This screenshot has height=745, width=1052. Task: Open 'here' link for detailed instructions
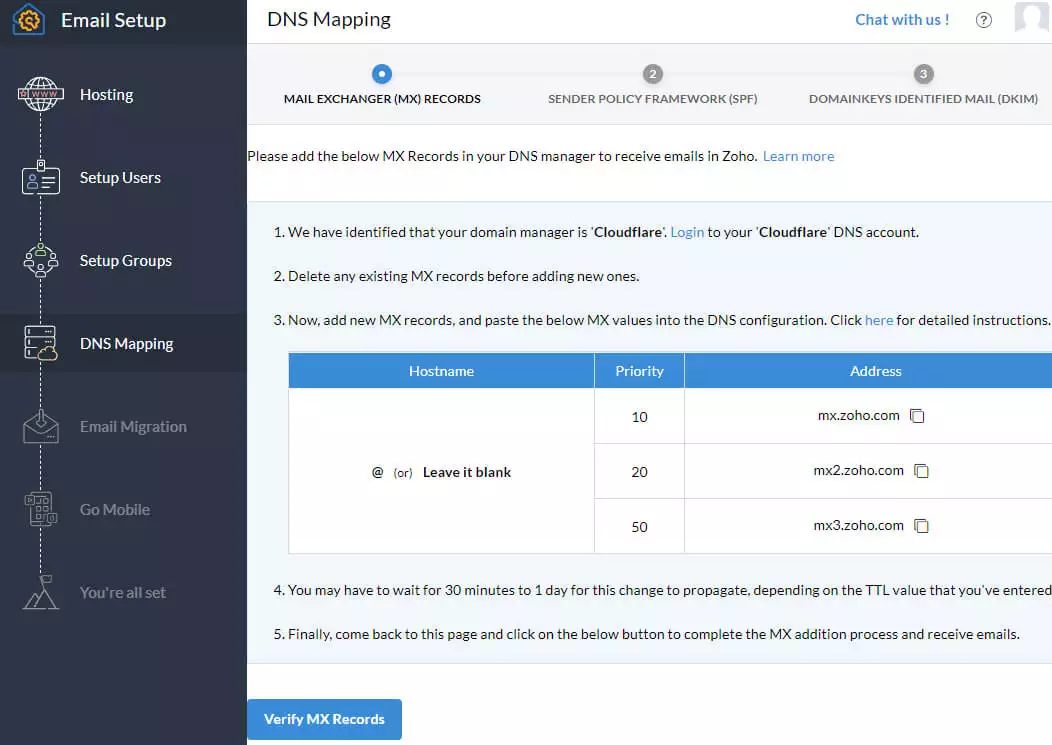[x=879, y=320]
